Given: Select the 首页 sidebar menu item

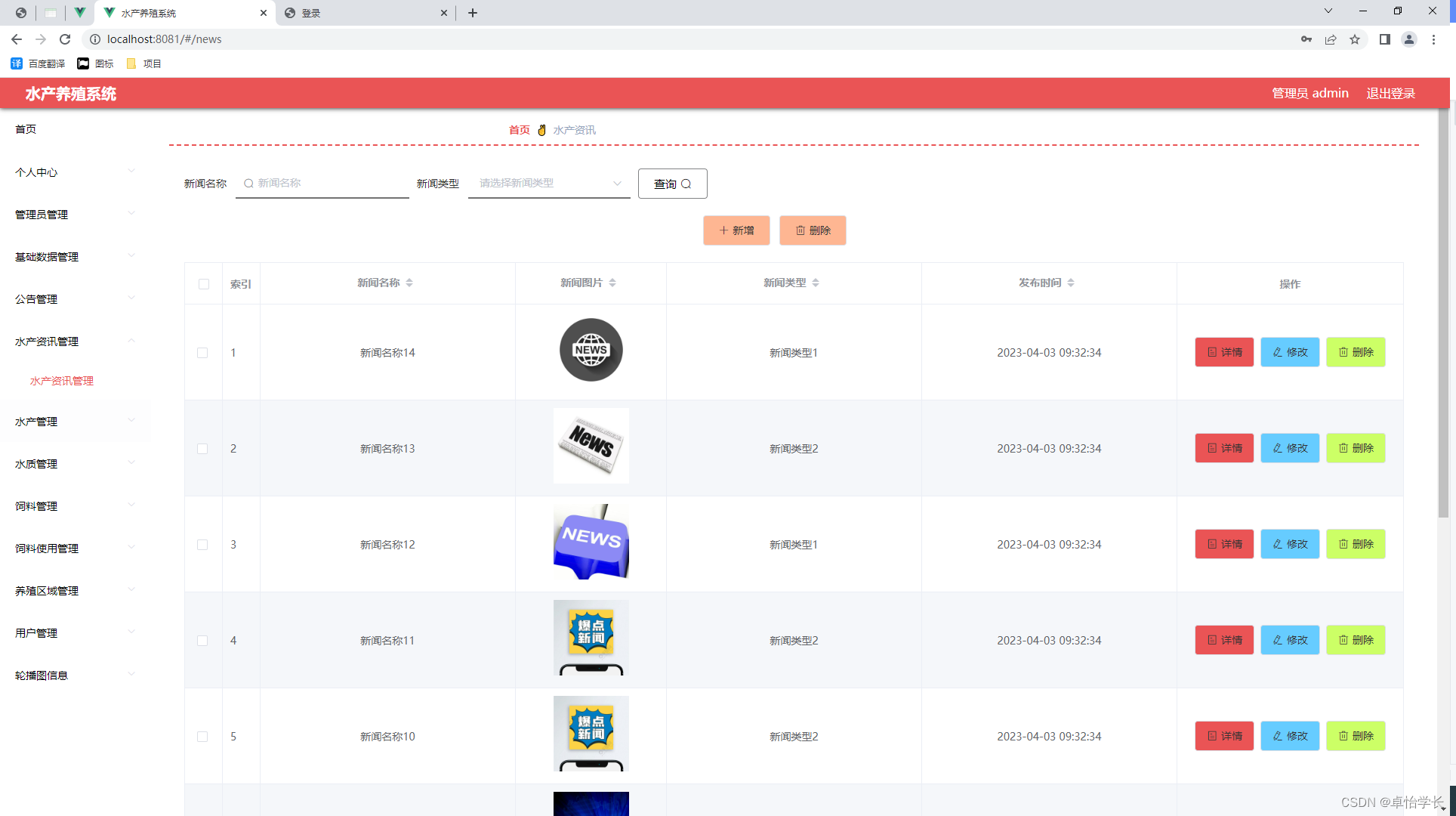Looking at the screenshot, I should [26, 129].
